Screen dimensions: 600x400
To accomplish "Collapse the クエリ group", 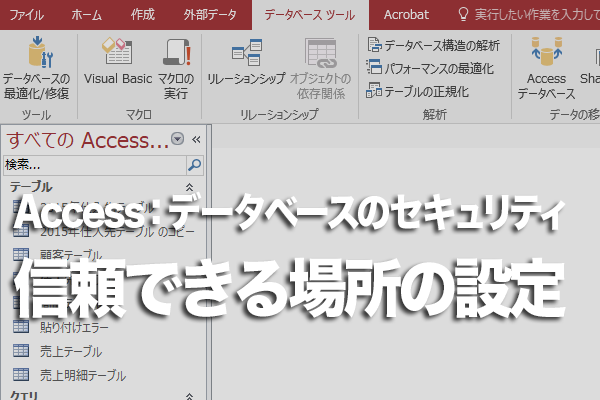I will pyautogui.click(x=189, y=396).
